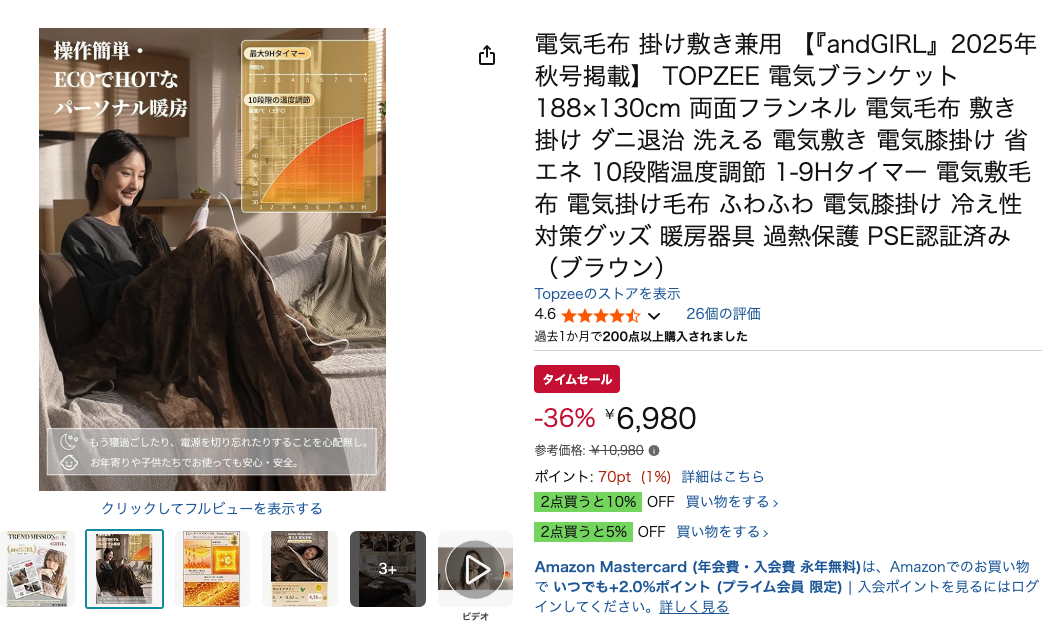Click the main product image
Image resolution: width=1060 pixels, height=630 pixels.
[x=212, y=260]
